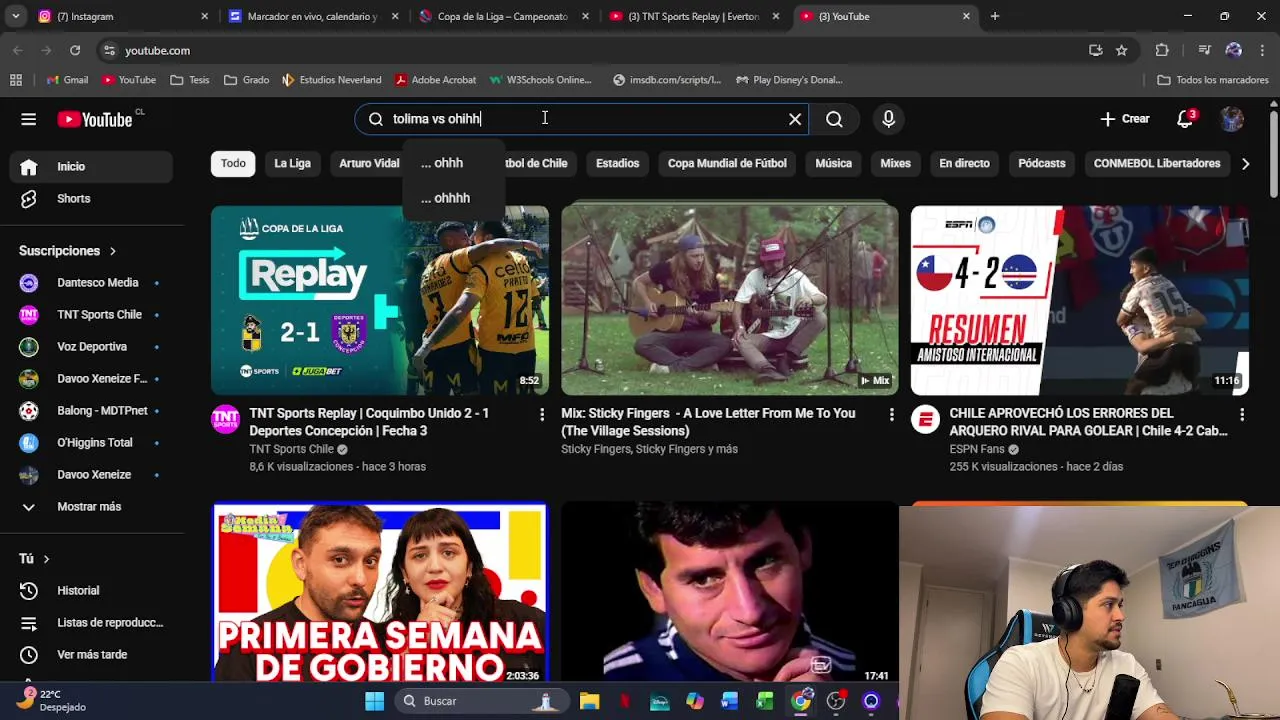1280x720 pixels.
Task: Expand the Tú section chevron
Action: click(x=45, y=559)
